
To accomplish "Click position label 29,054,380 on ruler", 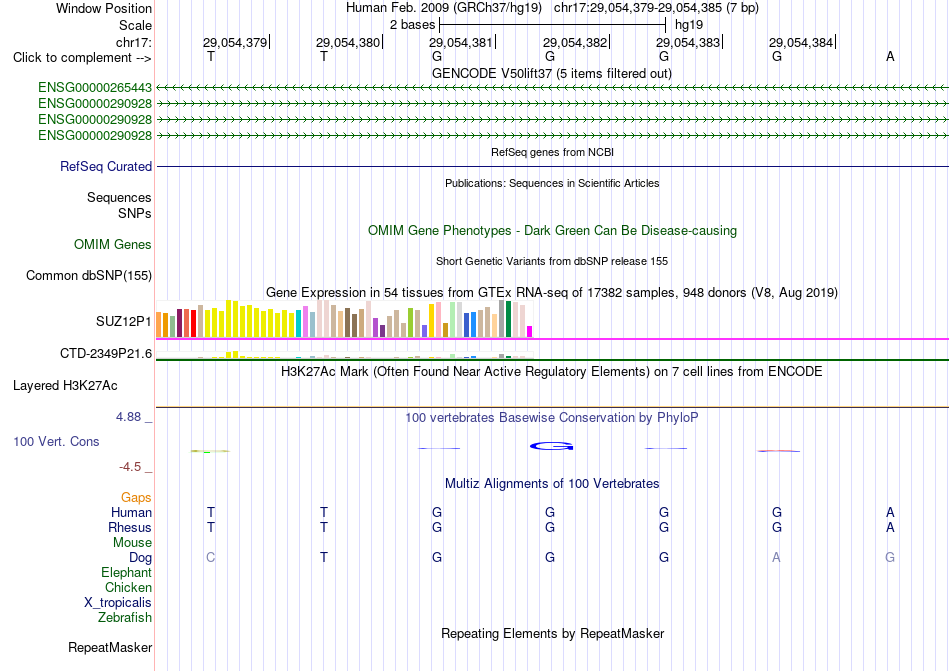I will tap(348, 42).
